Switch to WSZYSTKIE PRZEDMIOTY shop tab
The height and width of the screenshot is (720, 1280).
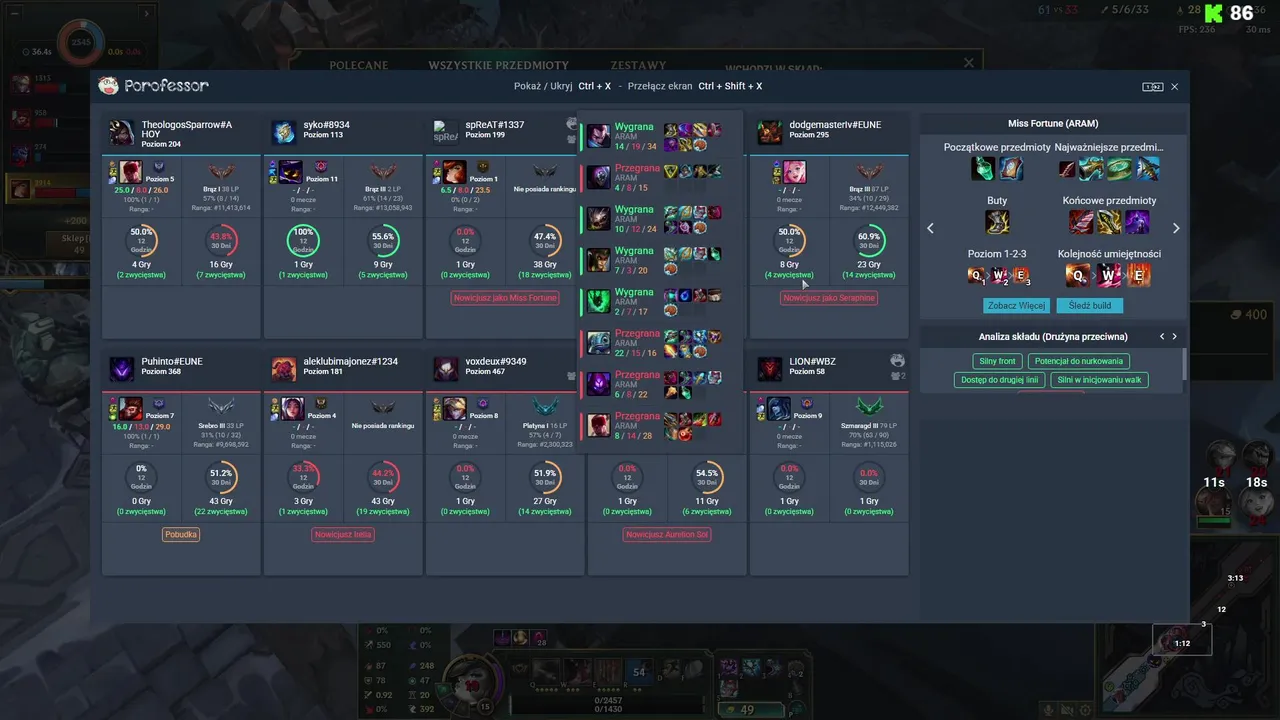pos(499,65)
